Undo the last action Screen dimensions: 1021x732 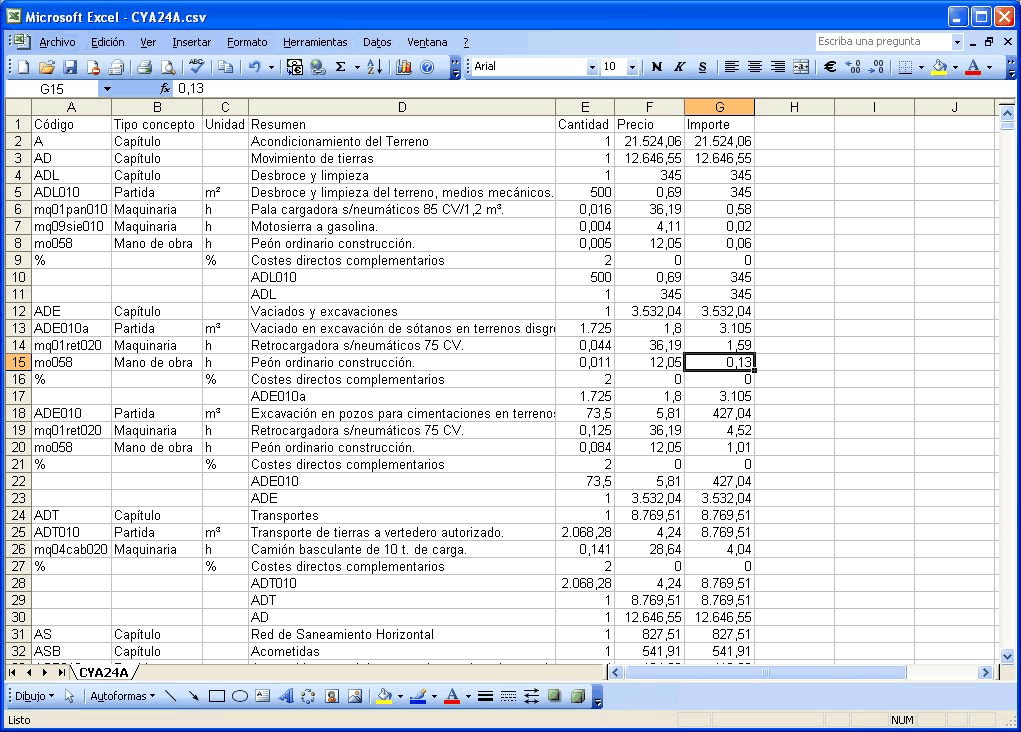pos(255,67)
